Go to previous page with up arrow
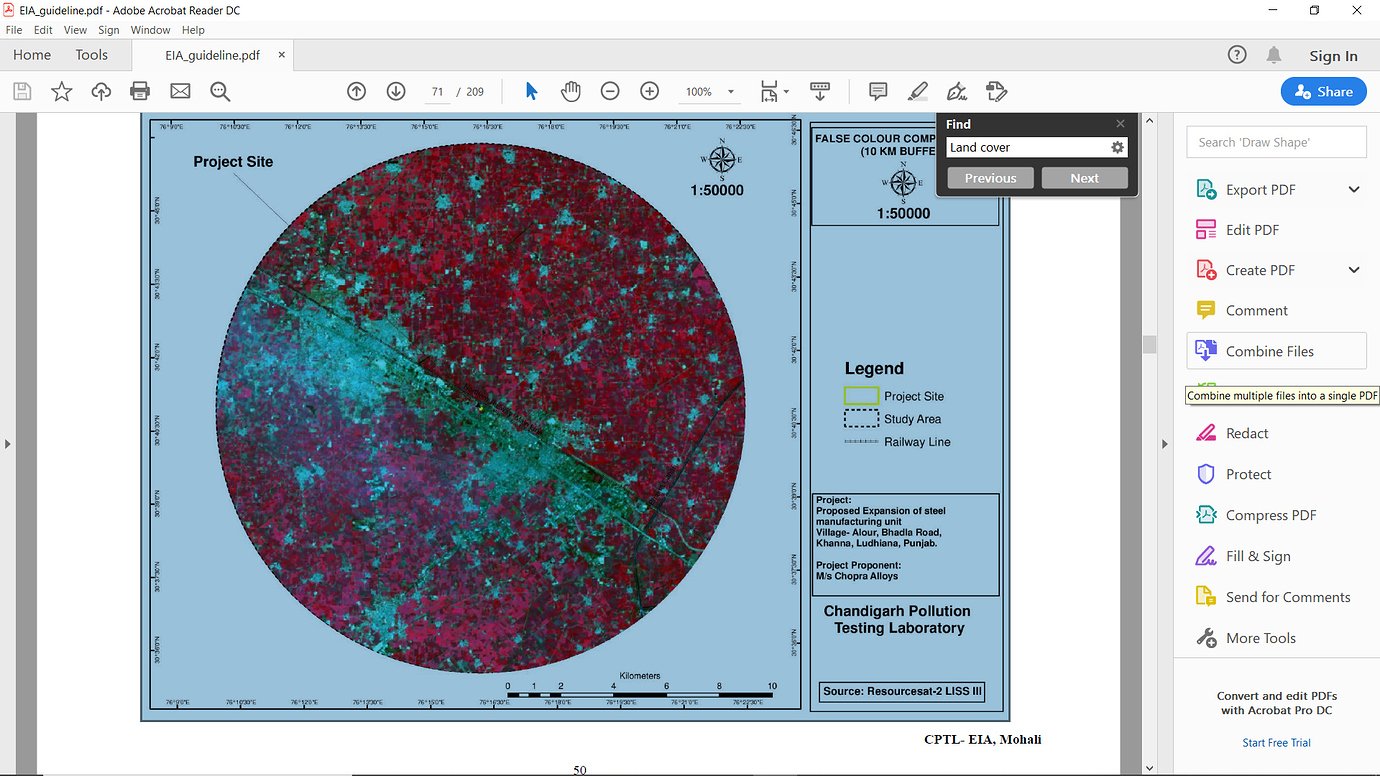The image size is (1380, 776). pos(356,91)
